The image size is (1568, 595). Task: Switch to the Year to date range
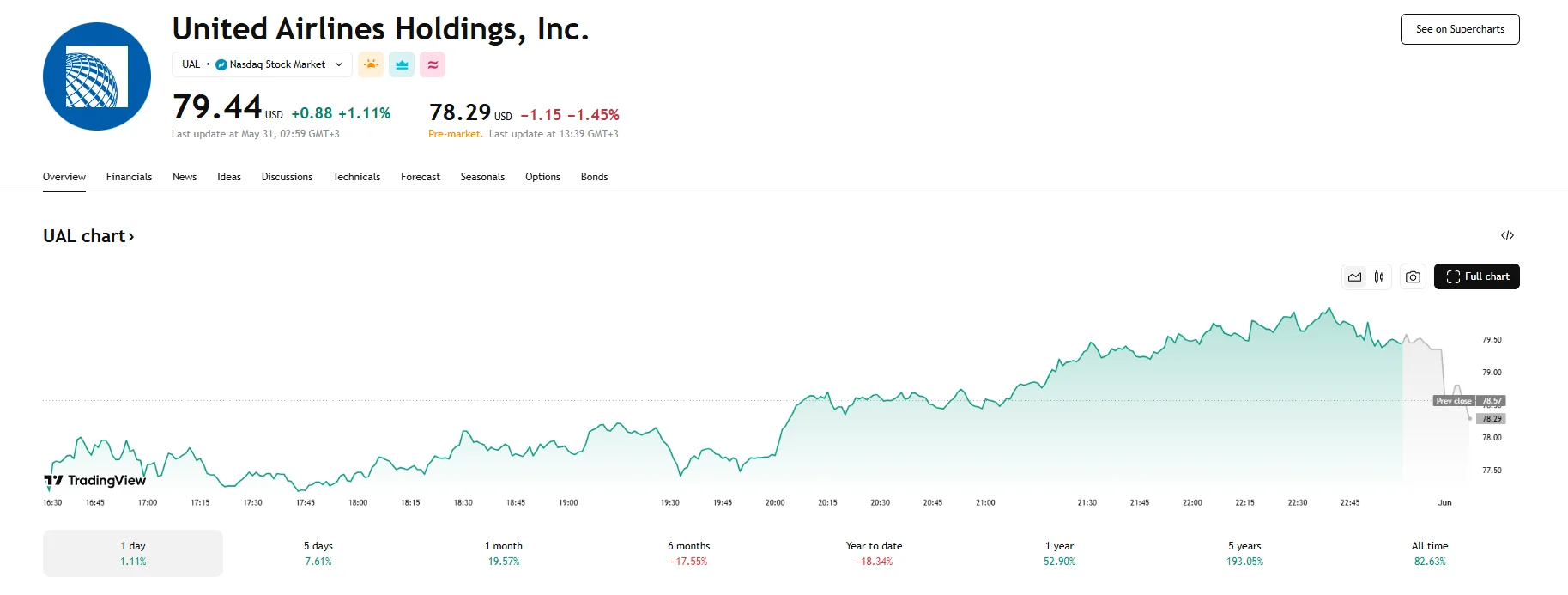pos(872,552)
